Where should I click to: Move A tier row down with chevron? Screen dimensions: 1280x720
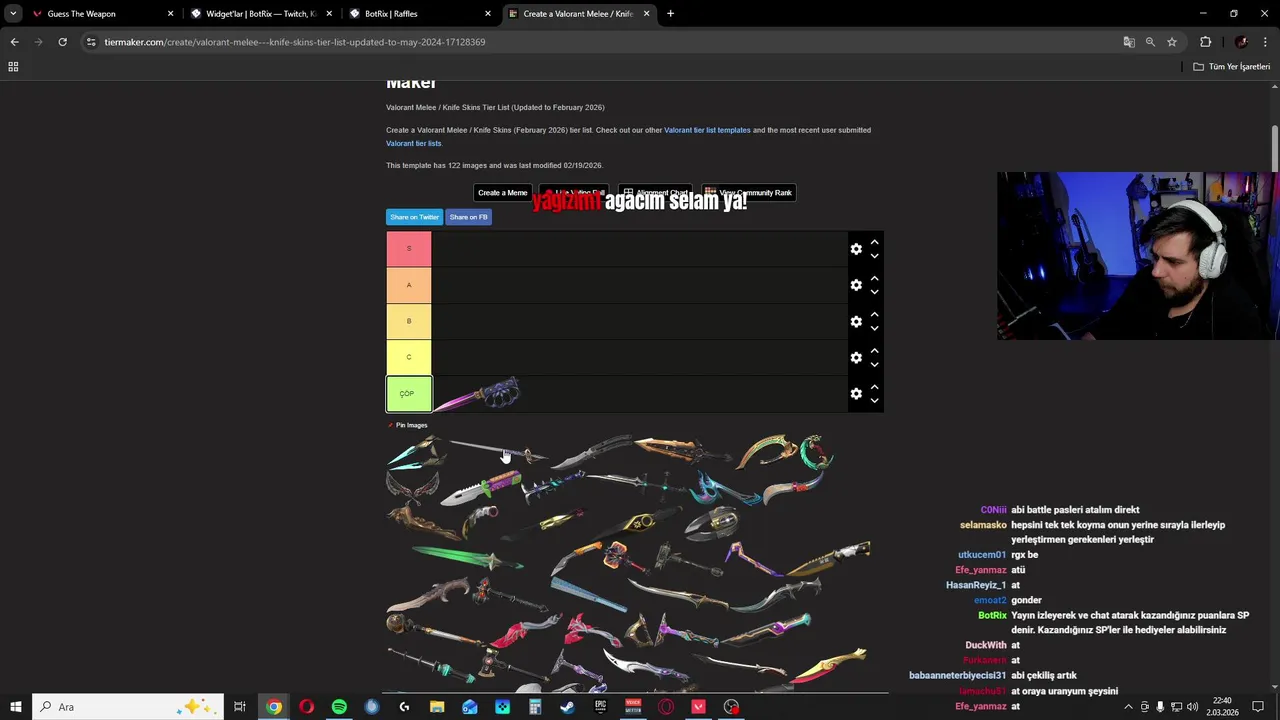[x=874, y=292]
